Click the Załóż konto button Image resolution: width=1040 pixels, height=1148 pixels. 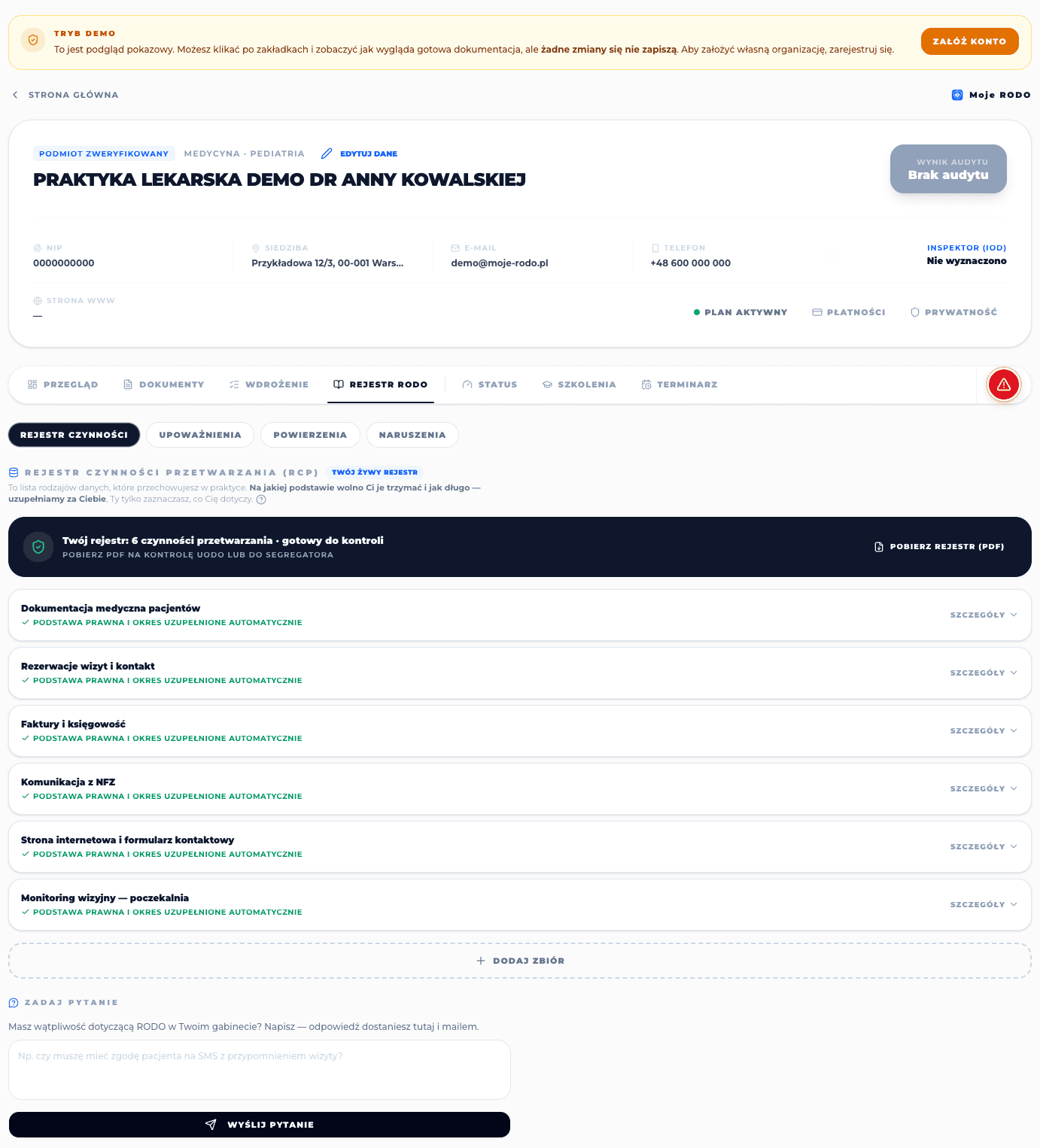pyautogui.click(x=969, y=41)
